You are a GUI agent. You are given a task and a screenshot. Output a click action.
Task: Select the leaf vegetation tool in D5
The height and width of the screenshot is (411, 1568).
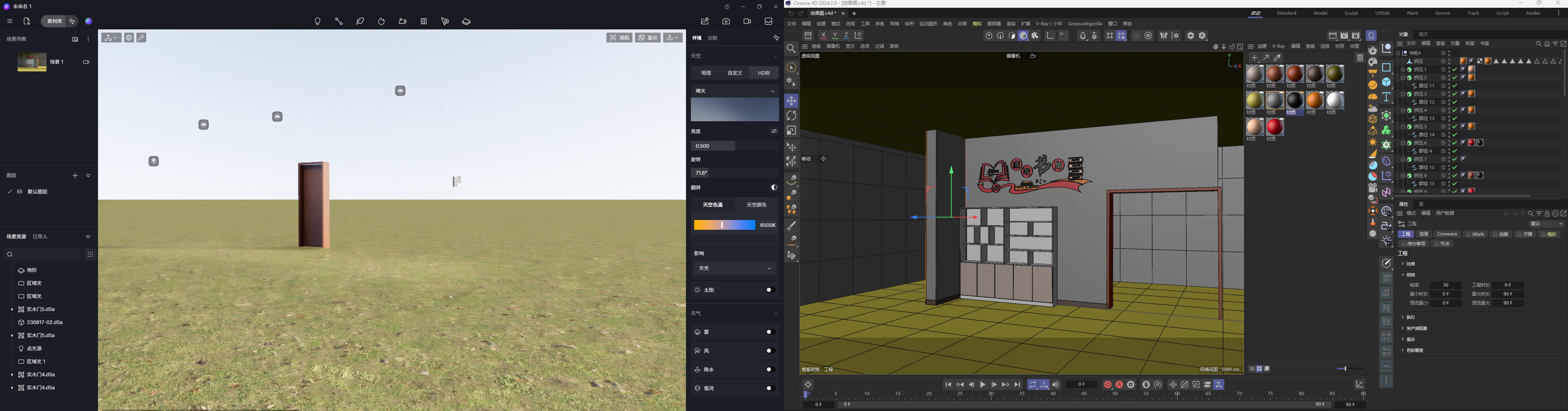click(x=360, y=21)
